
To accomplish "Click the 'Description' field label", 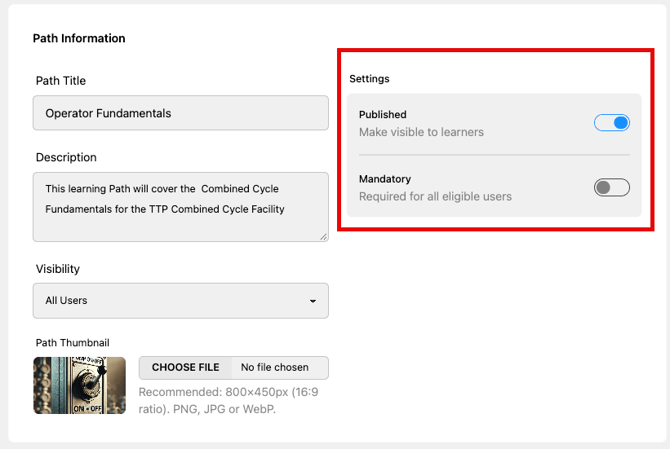I will click(x=66, y=158).
